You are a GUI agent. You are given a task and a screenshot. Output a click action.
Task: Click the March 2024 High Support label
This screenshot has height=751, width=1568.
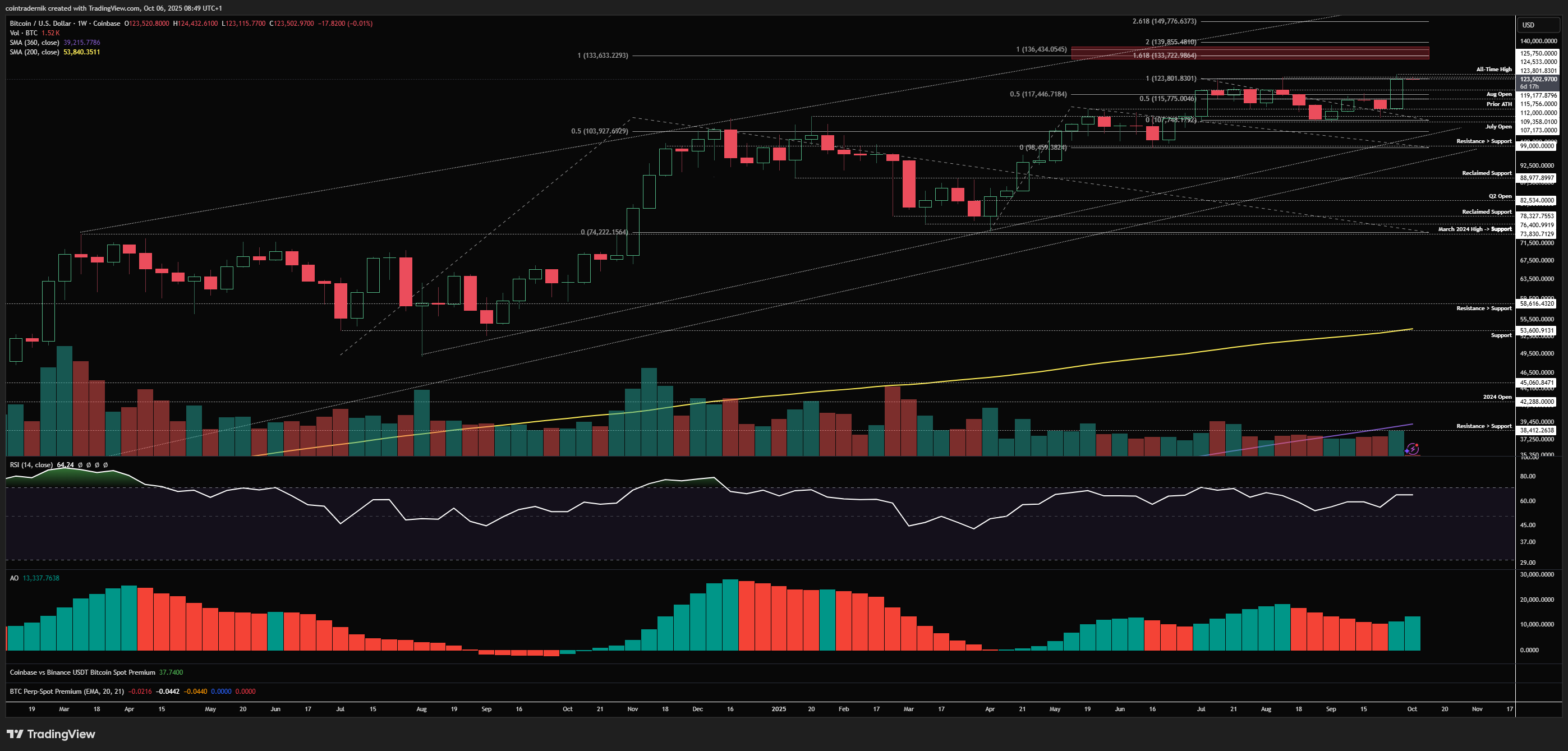1474,229
